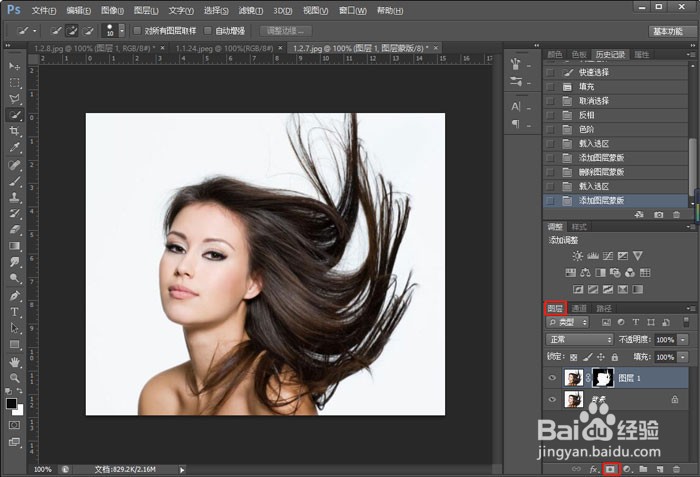
Task: Select the Eraser tool
Action: coord(14,230)
